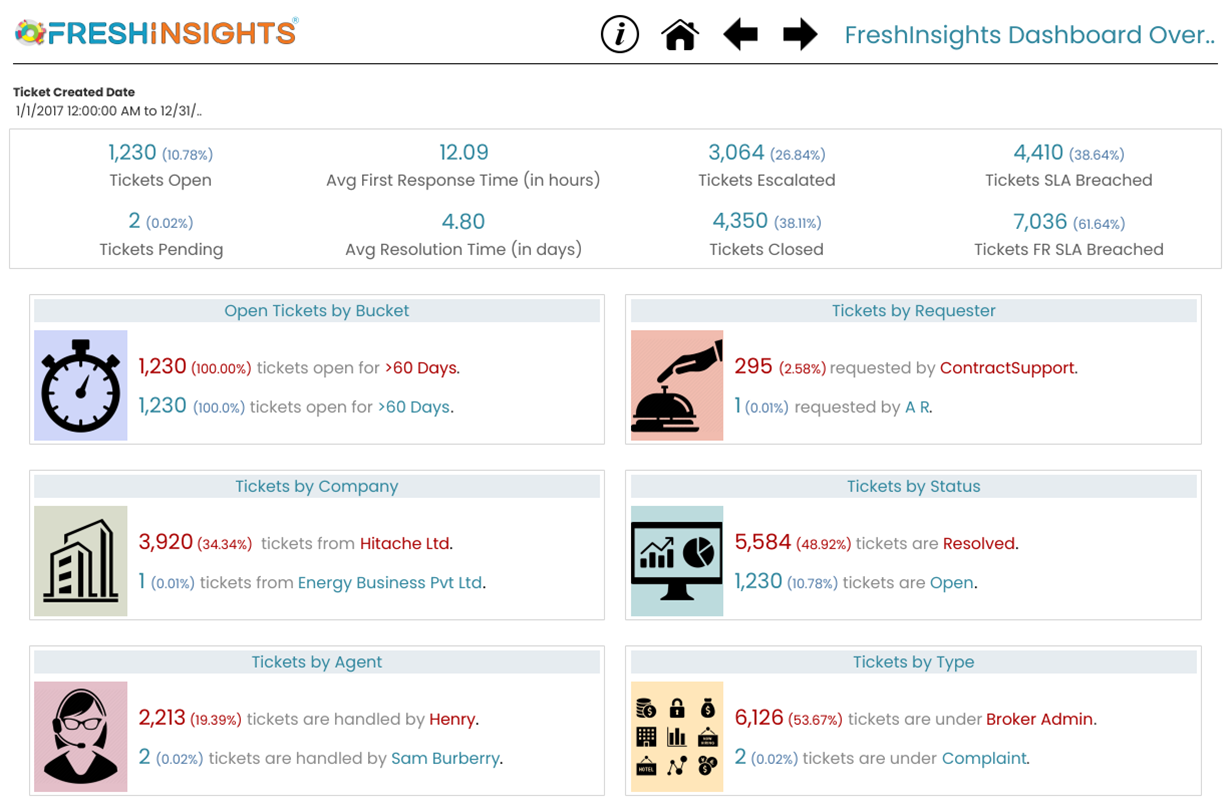The height and width of the screenshot is (805, 1231).
Task: Navigate forward with the right arrow
Action: [800, 35]
